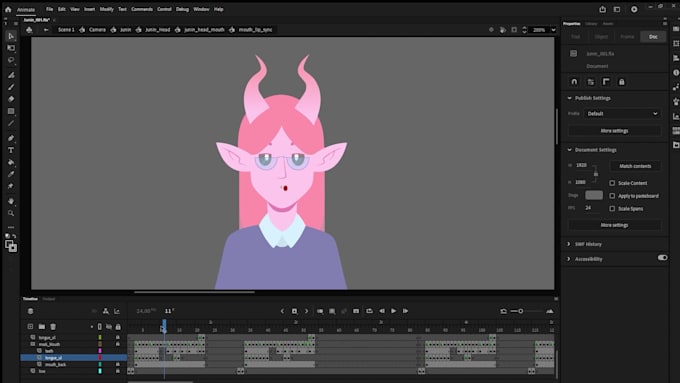Open the three-dots Edit Toolbar button
The width and height of the screenshot is (680, 383).
pyautogui.click(x=11, y=227)
